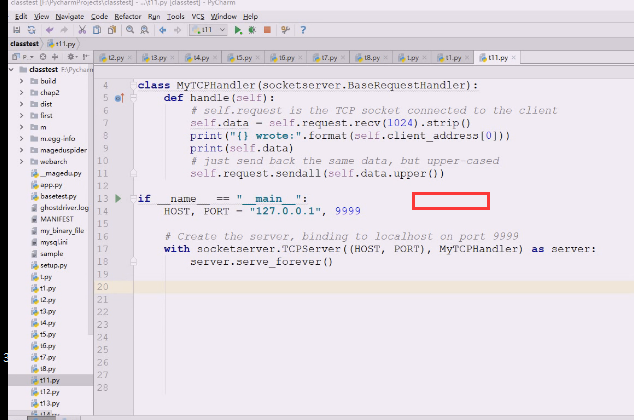Screen dimensions: 634x420
Task: Click the t11.py breadcrumb
Action: pos(61,44)
